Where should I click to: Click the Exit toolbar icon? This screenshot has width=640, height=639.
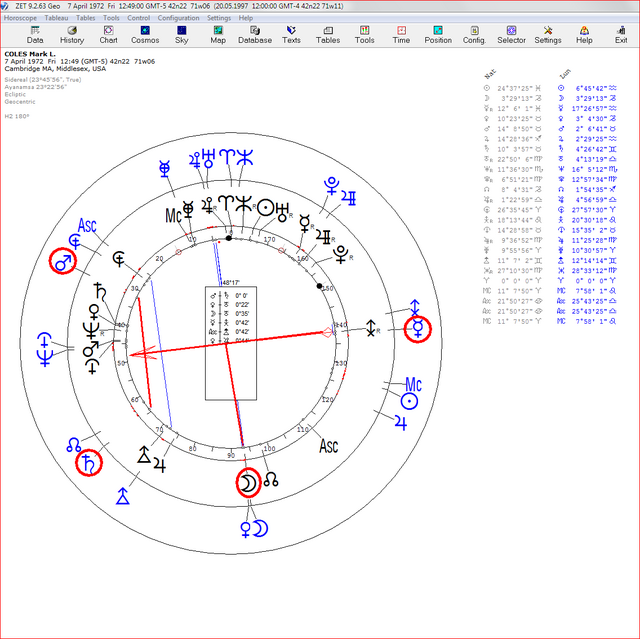click(621, 35)
